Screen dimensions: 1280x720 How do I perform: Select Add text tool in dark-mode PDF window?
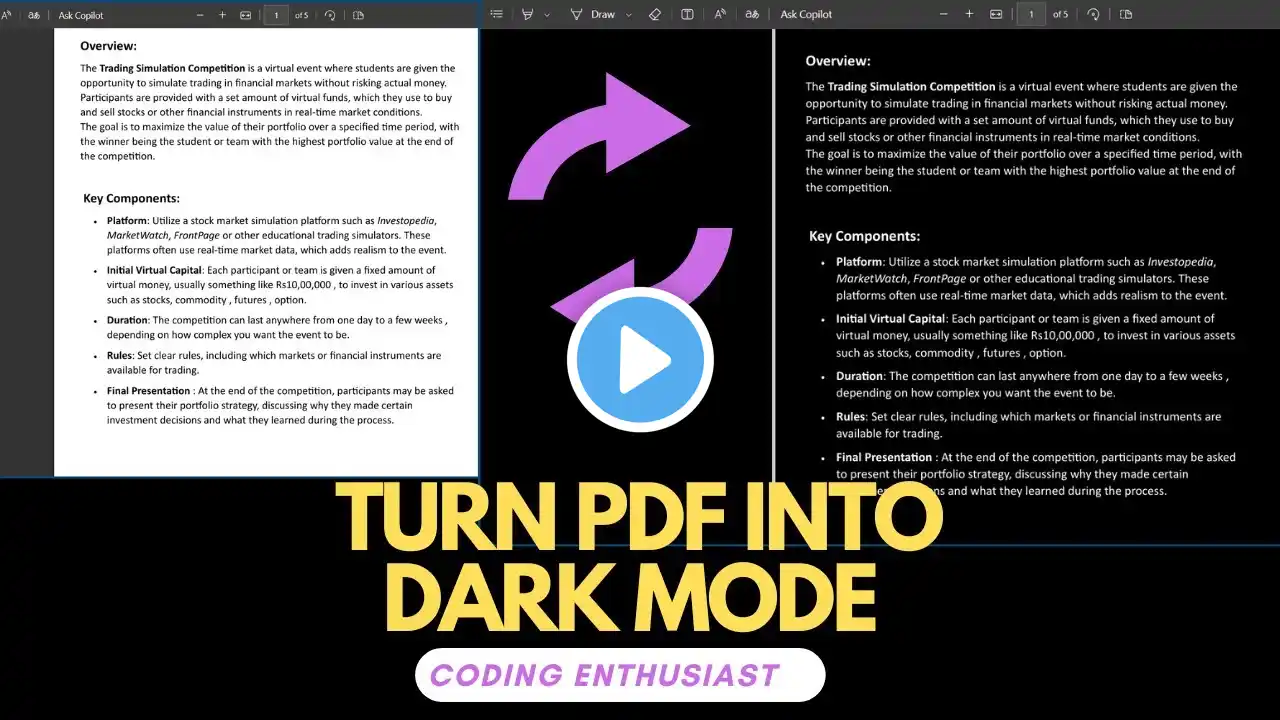coord(687,14)
